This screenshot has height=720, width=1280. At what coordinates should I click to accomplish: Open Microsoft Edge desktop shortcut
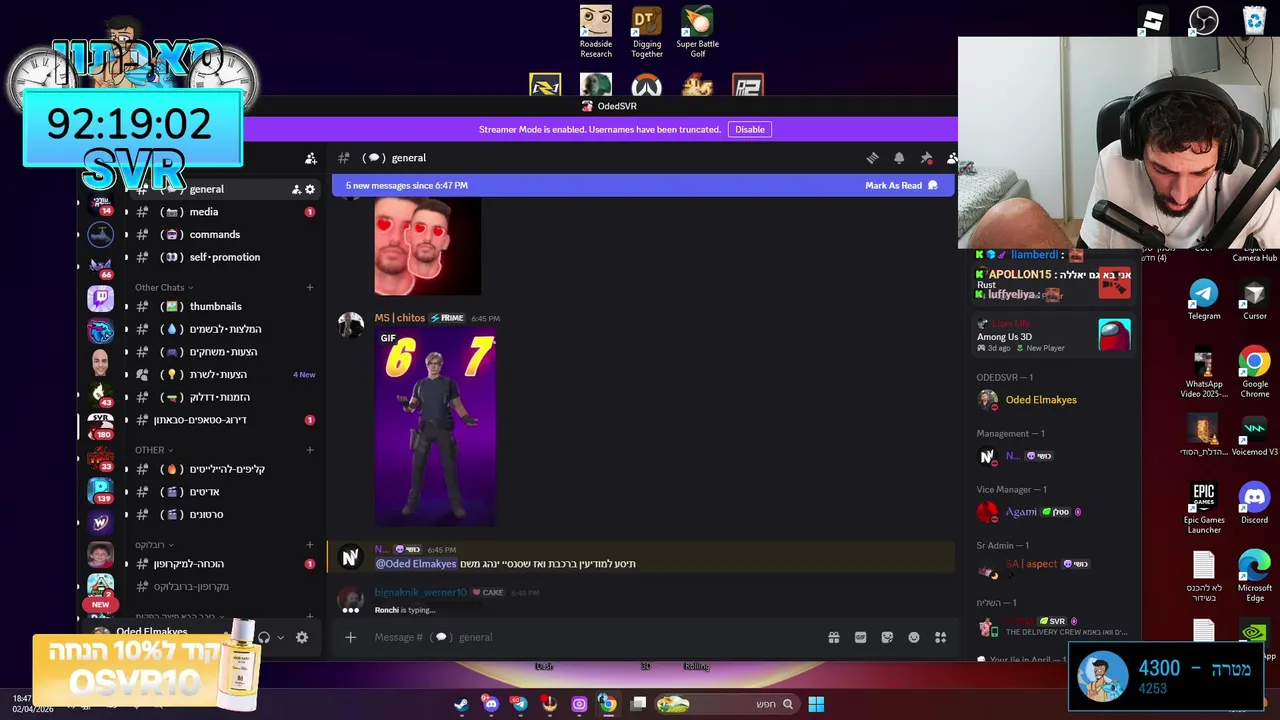(1254, 576)
